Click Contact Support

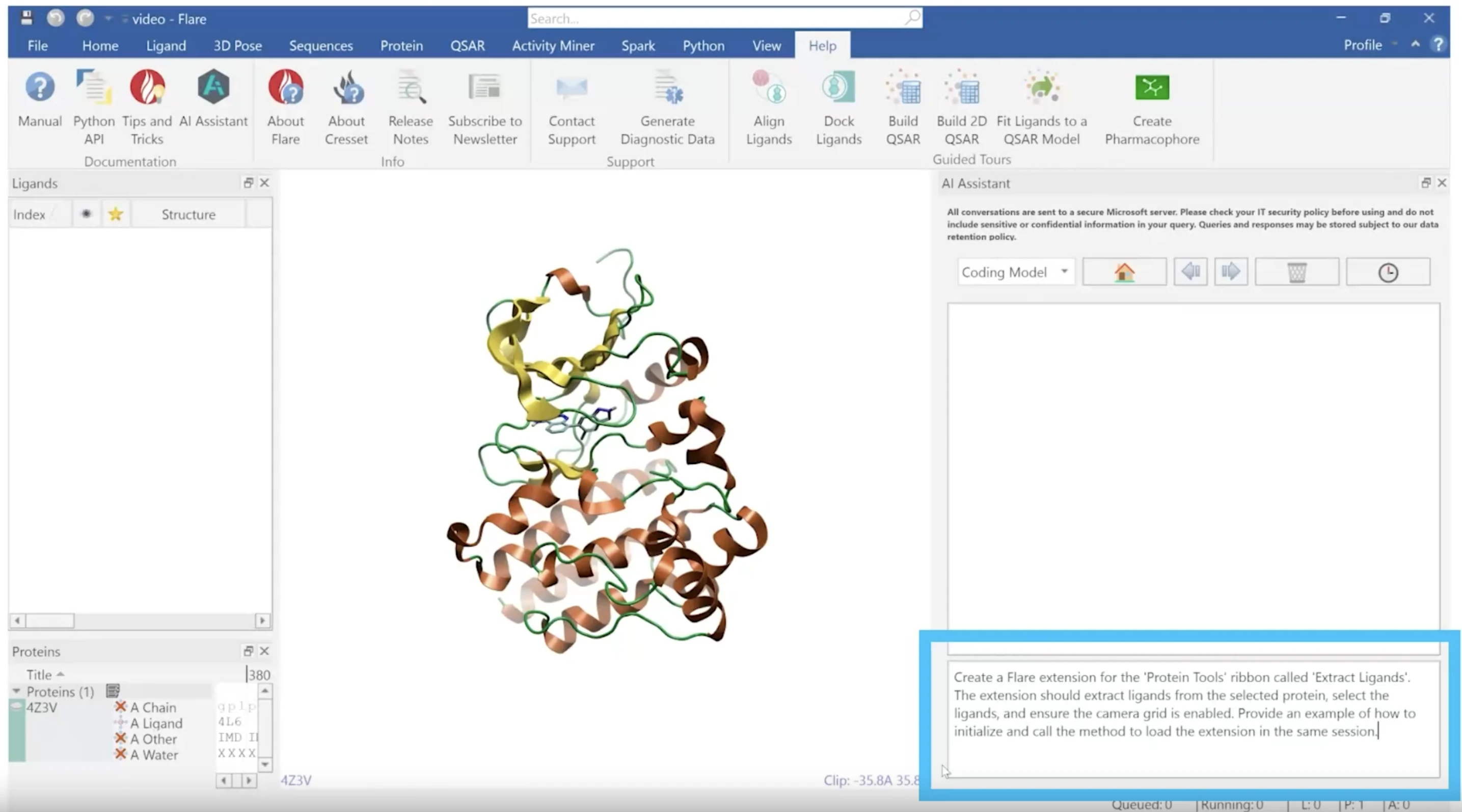(x=572, y=106)
